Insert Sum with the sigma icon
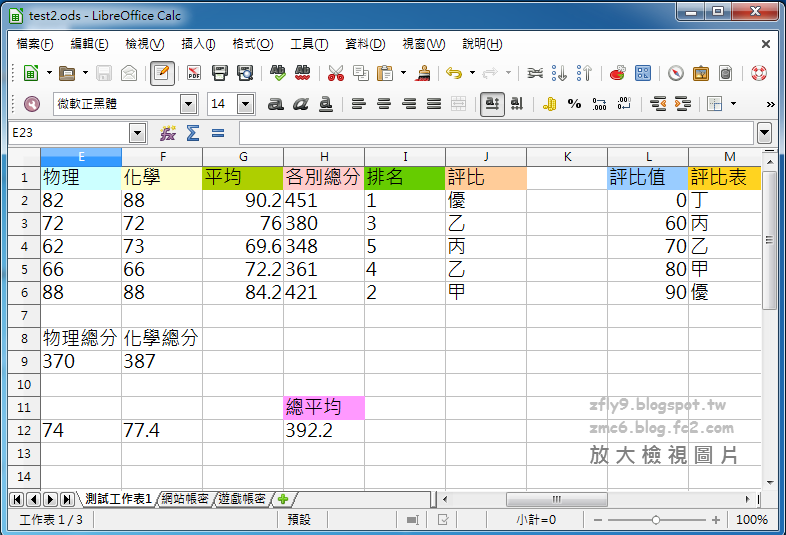The width and height of the screenshot is (786, 535). pyautogui.click(x=192, y=133)
